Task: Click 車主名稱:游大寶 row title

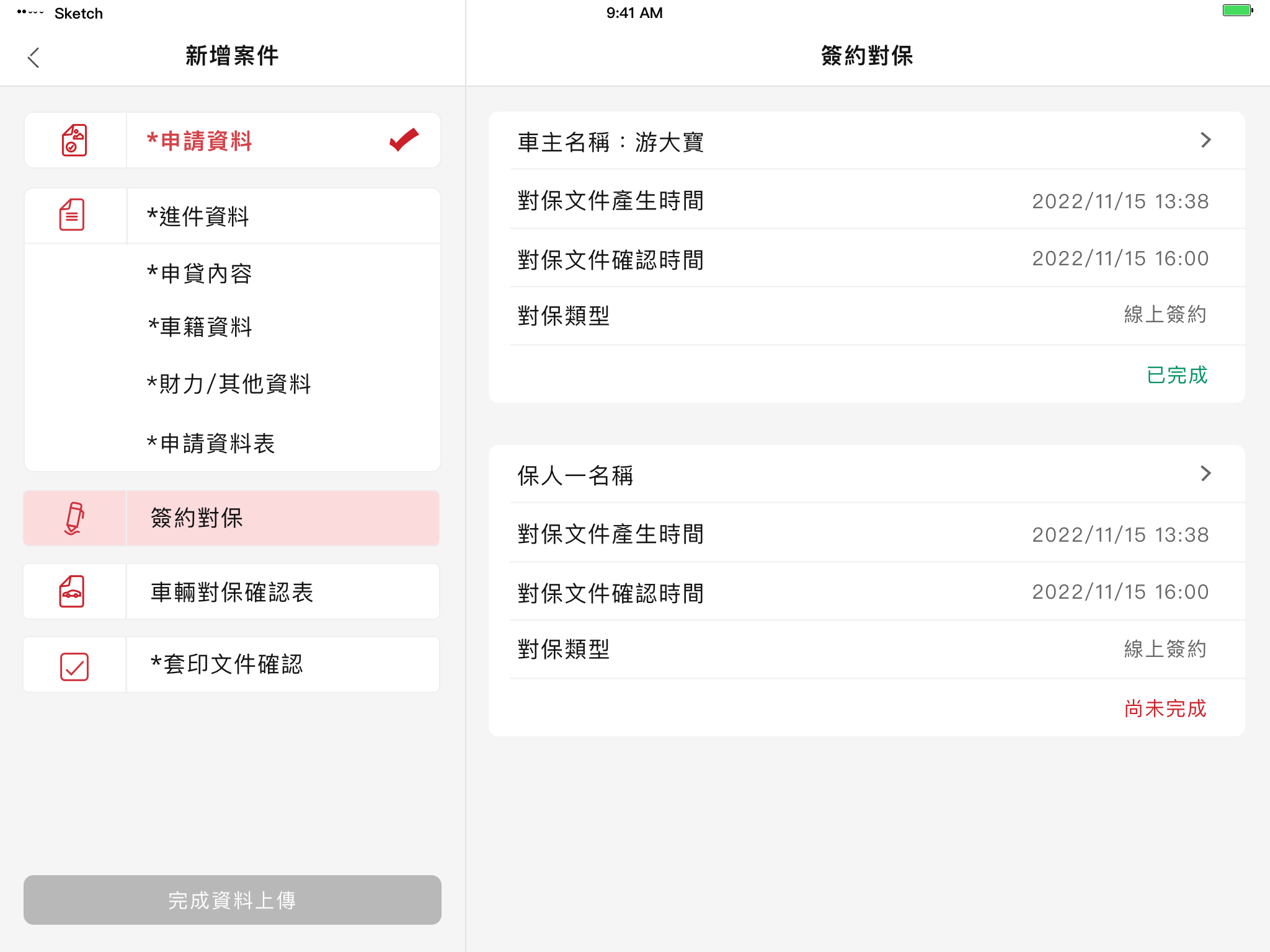Action: (610, 142)
